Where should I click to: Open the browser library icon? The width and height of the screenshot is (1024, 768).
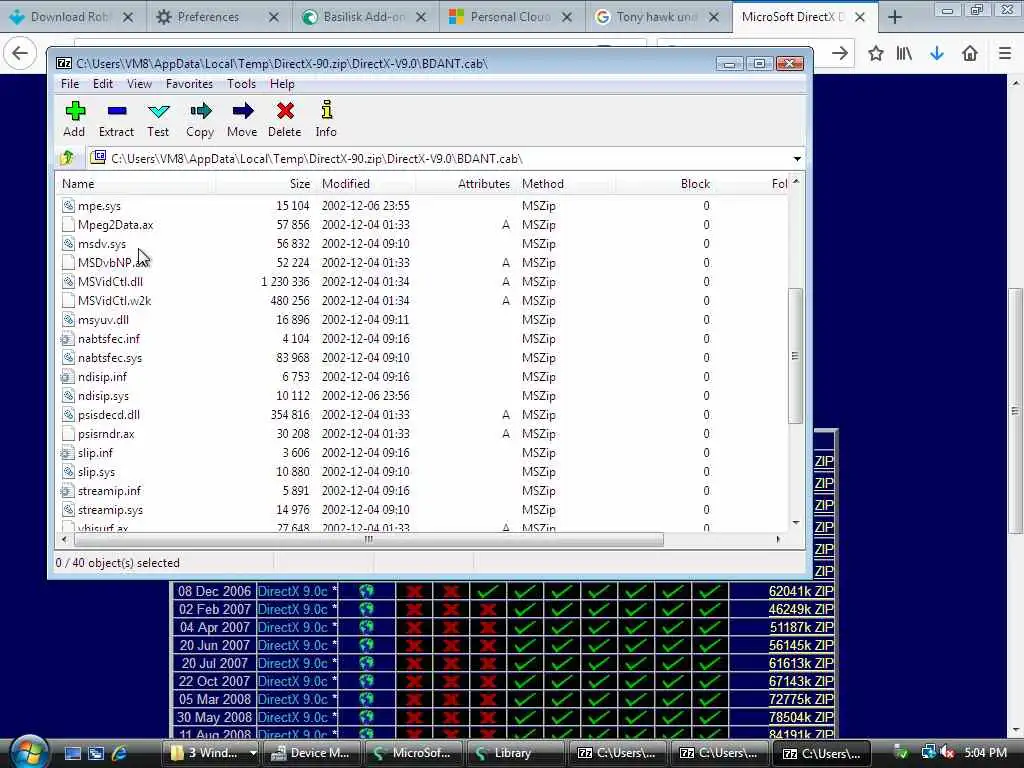click(x=904, y=53)
